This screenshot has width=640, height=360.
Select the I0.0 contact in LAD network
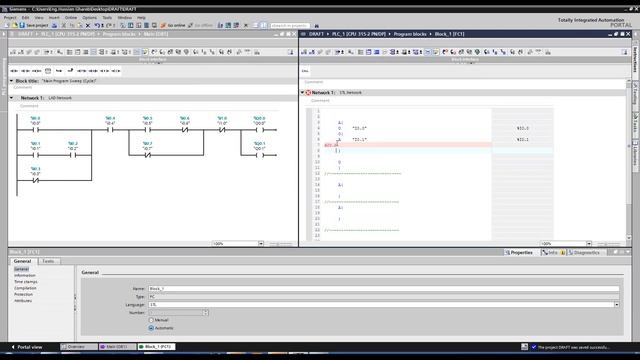tap(36, 130)
